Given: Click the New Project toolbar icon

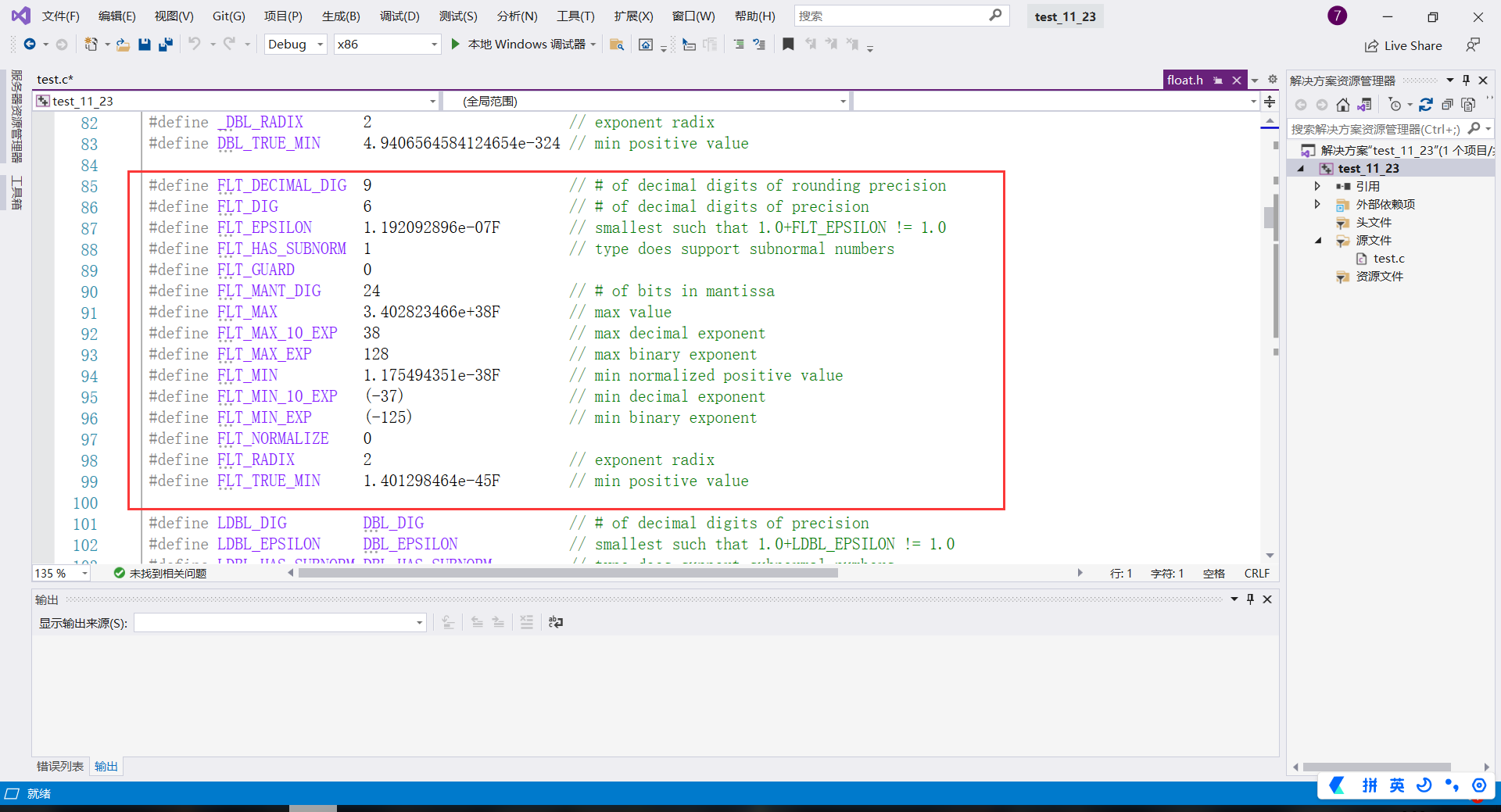Looking at the screenshot, I should pos(91,45).
